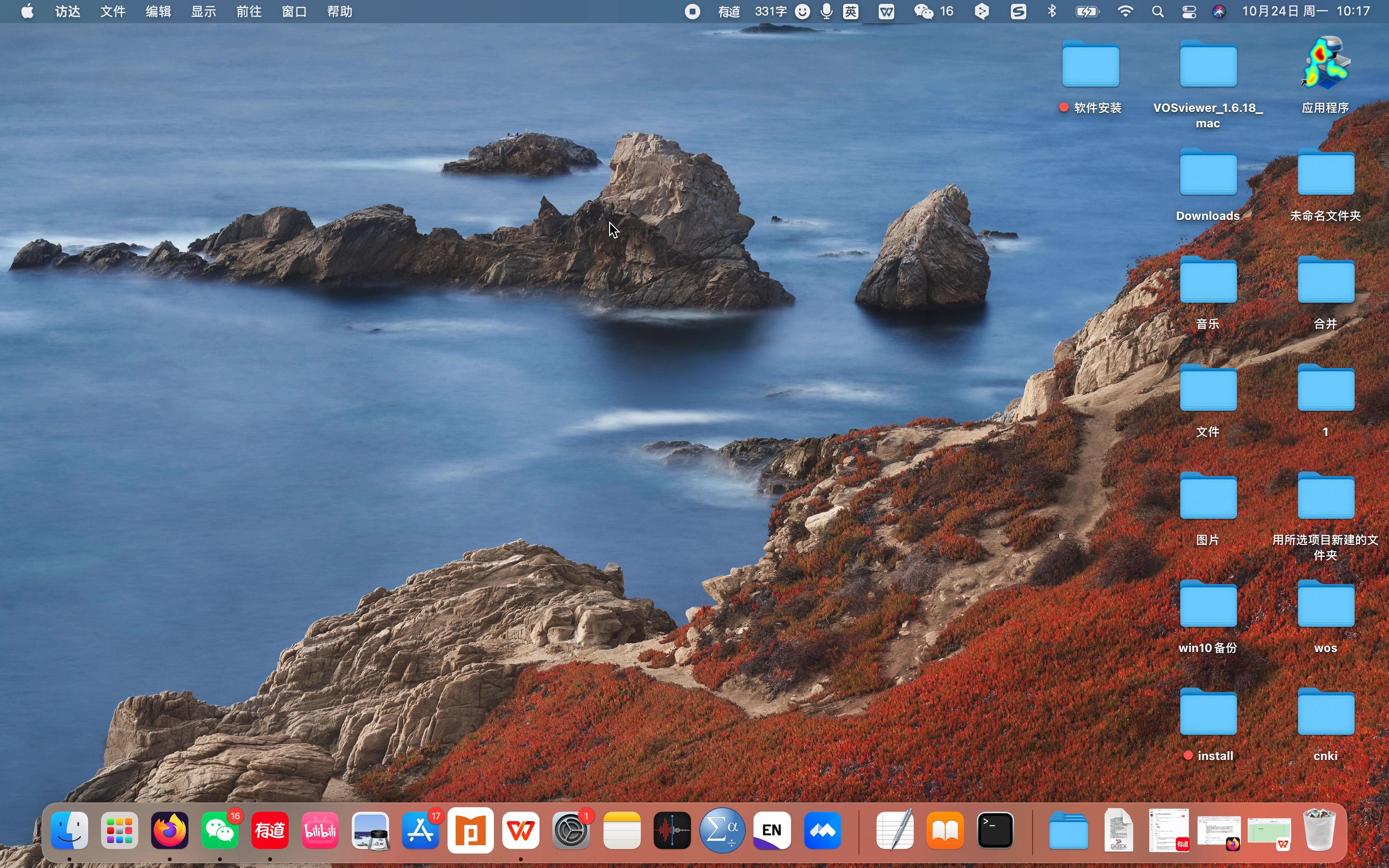Open the blue Tencent Meeting app in Dock
Viewport: 1389px width, 868px height.
point(822,830)
